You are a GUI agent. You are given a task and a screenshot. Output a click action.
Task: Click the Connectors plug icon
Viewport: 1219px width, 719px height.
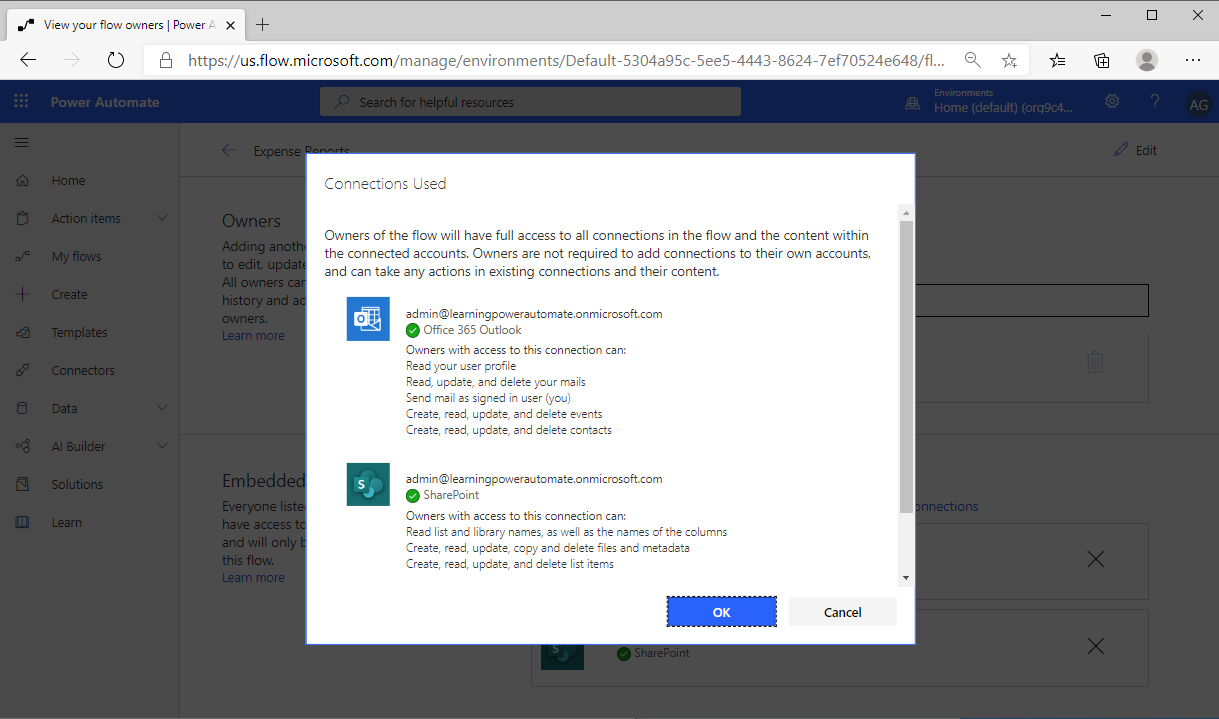tap(22, 371)
